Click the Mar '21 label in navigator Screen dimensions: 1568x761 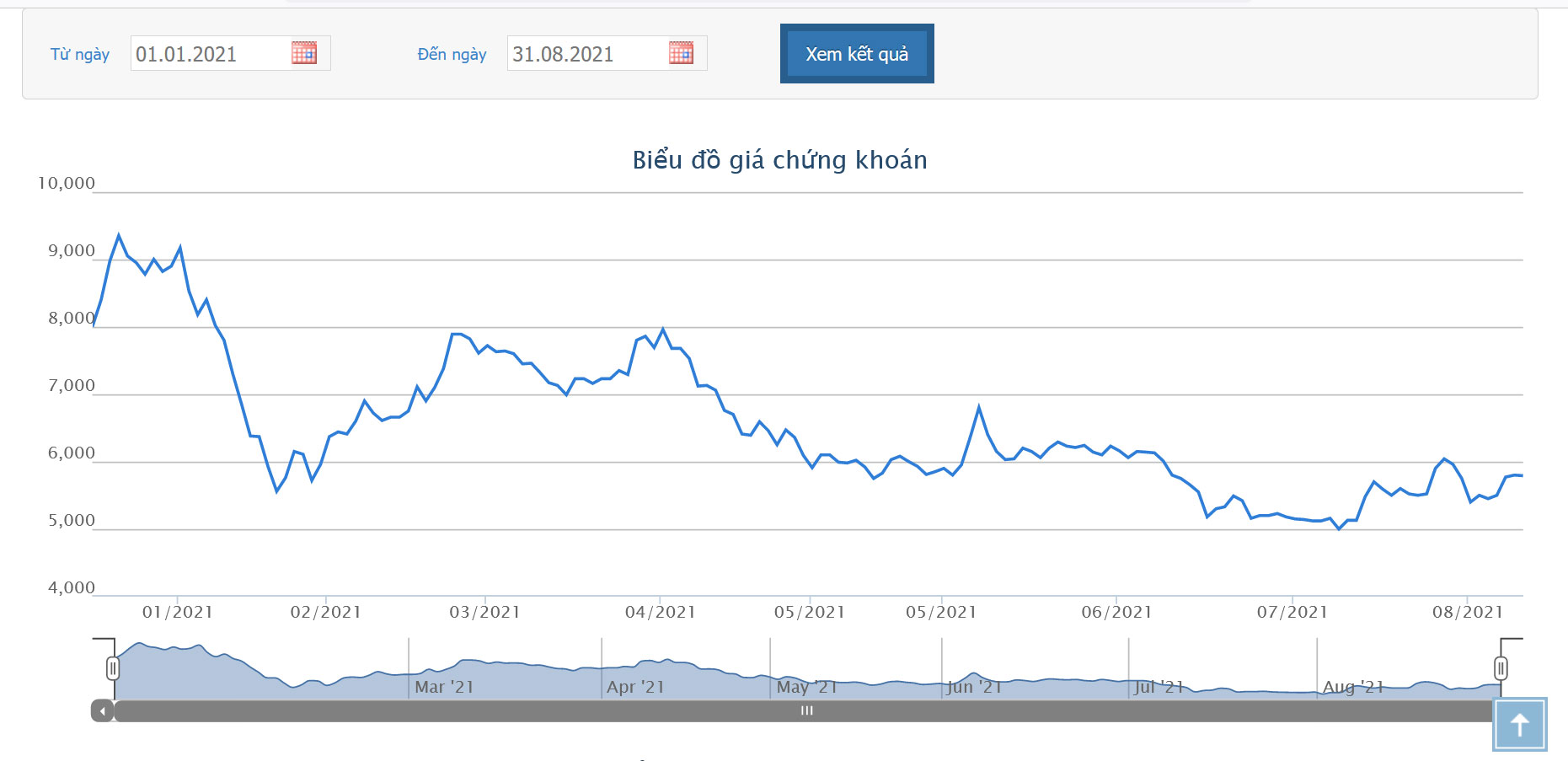pos(444,687)
